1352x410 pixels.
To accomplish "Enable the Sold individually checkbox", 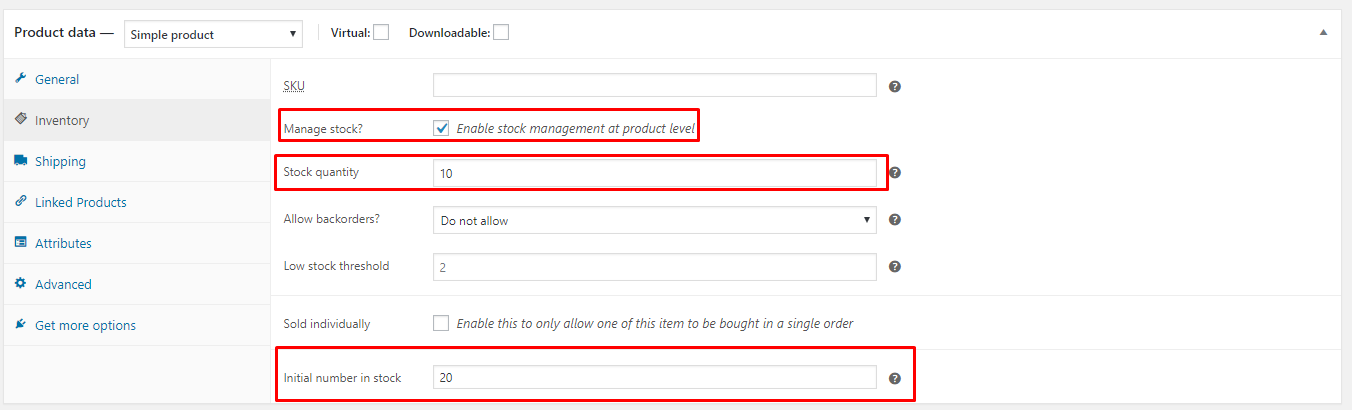I will 441,323.
